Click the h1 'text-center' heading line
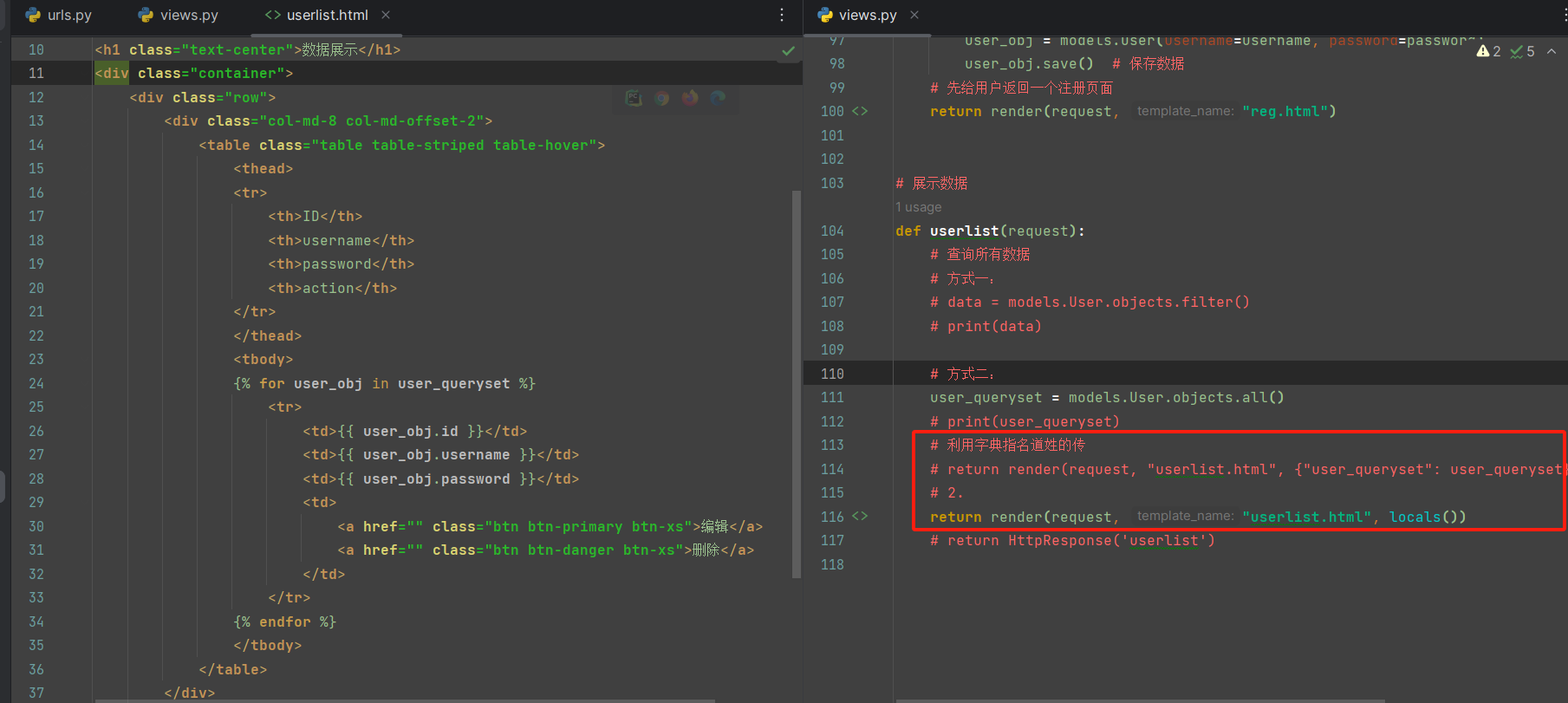This screenshot has height=703, width=1568. (x=248, y=49)
